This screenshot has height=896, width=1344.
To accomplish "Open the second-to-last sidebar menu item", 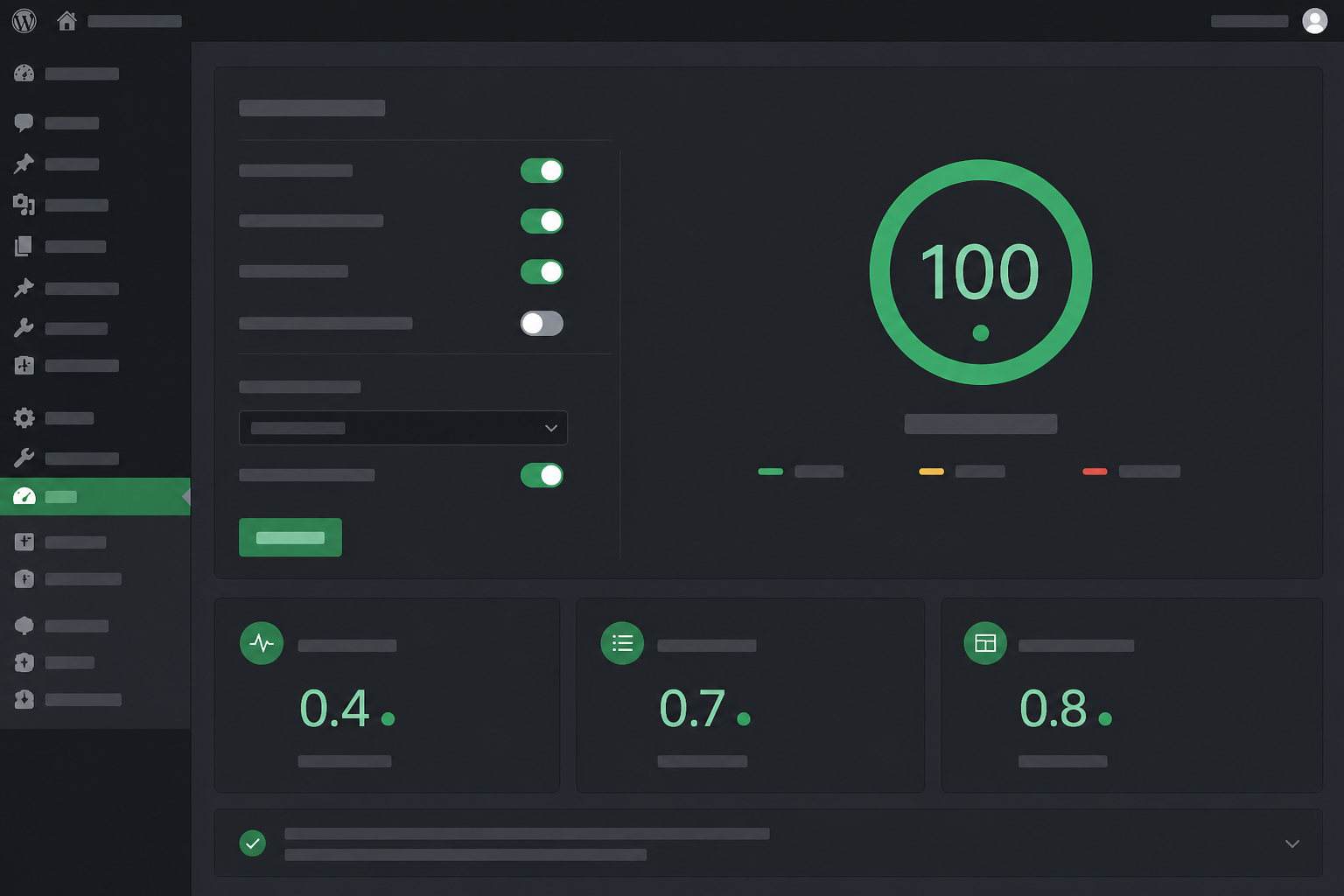I will click(95, 663).
